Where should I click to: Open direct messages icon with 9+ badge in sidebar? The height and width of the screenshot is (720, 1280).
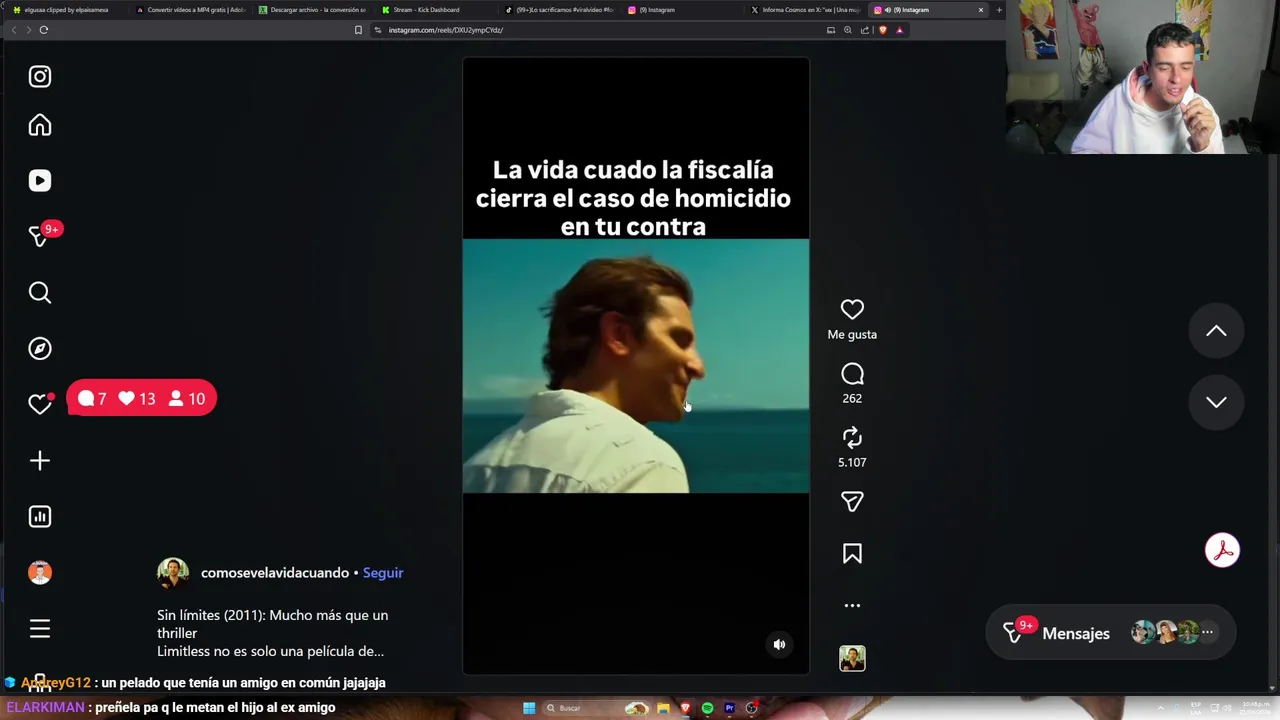pyautogui.click(x=40, y=236)
